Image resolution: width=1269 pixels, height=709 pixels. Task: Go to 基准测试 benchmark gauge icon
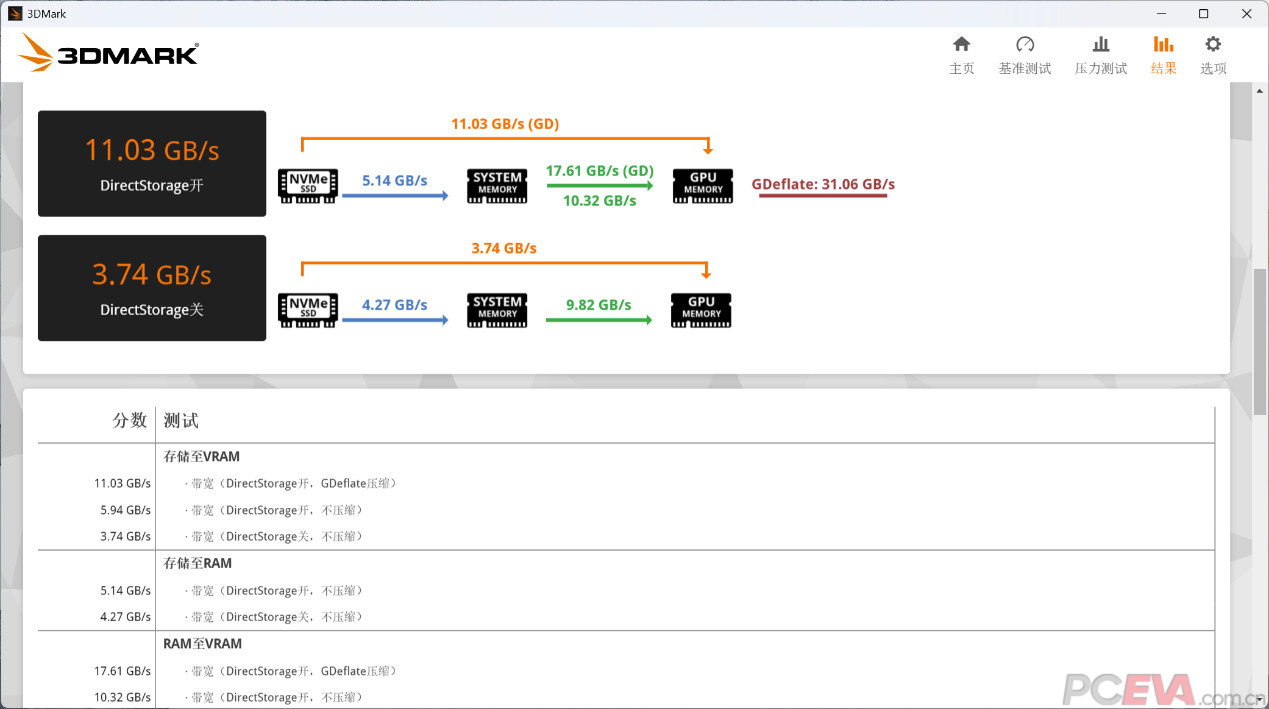(x=1024, y=45)
